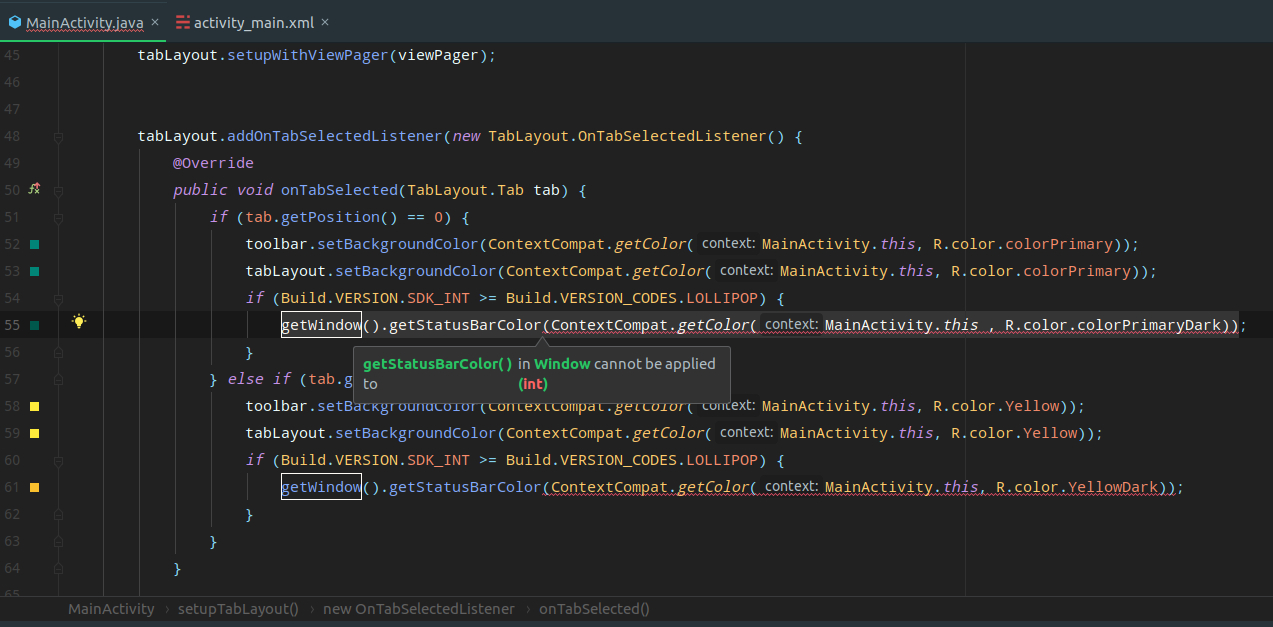Select MainActivity in the breadcrumb bar

(x=111, y=608)
